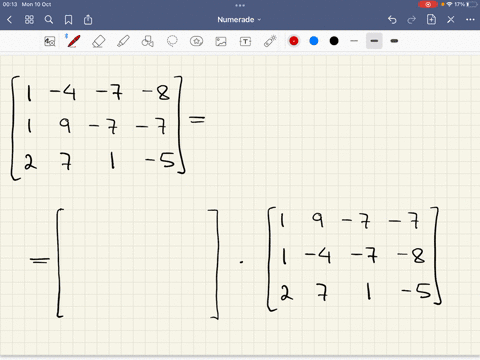
Task: Open the more options menu
Action: click(x=470, y=20)
